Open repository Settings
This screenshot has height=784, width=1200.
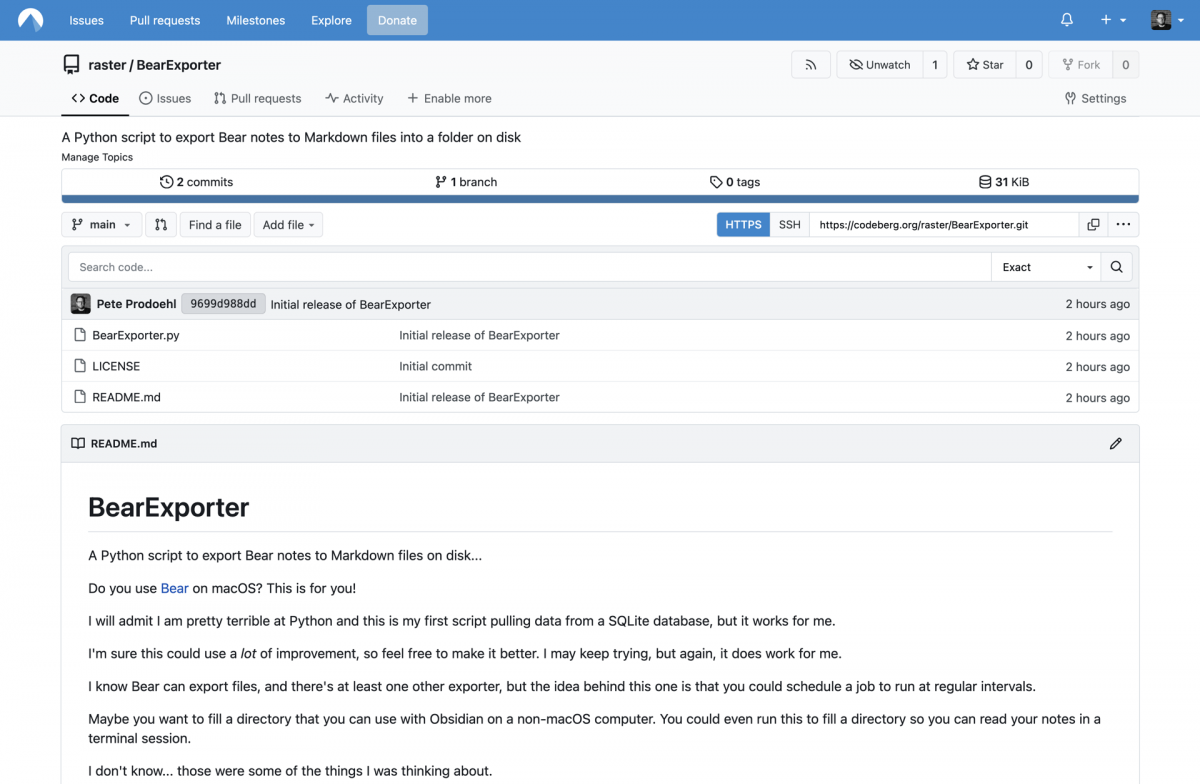click(x=1095, y=98)
